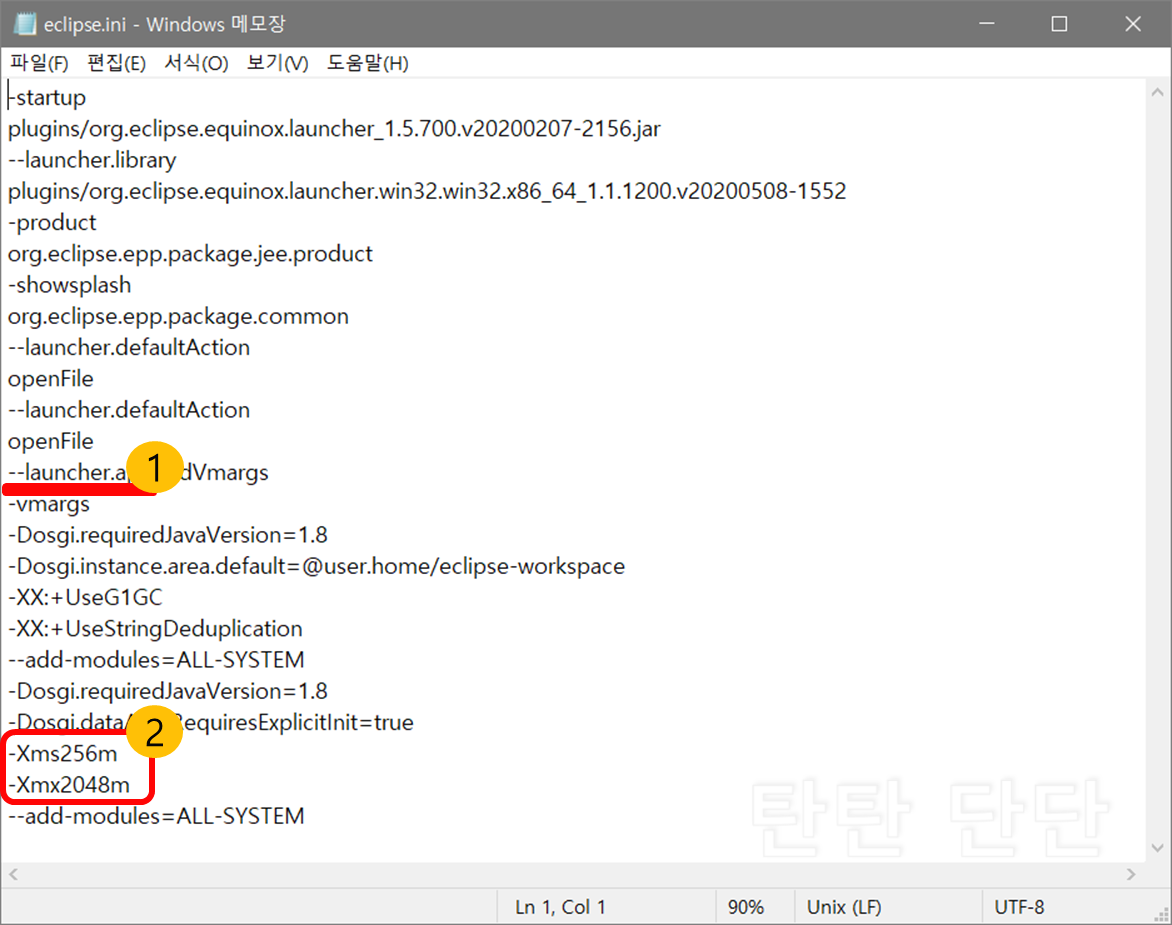Click the -Xms256m line

[63, 754]
